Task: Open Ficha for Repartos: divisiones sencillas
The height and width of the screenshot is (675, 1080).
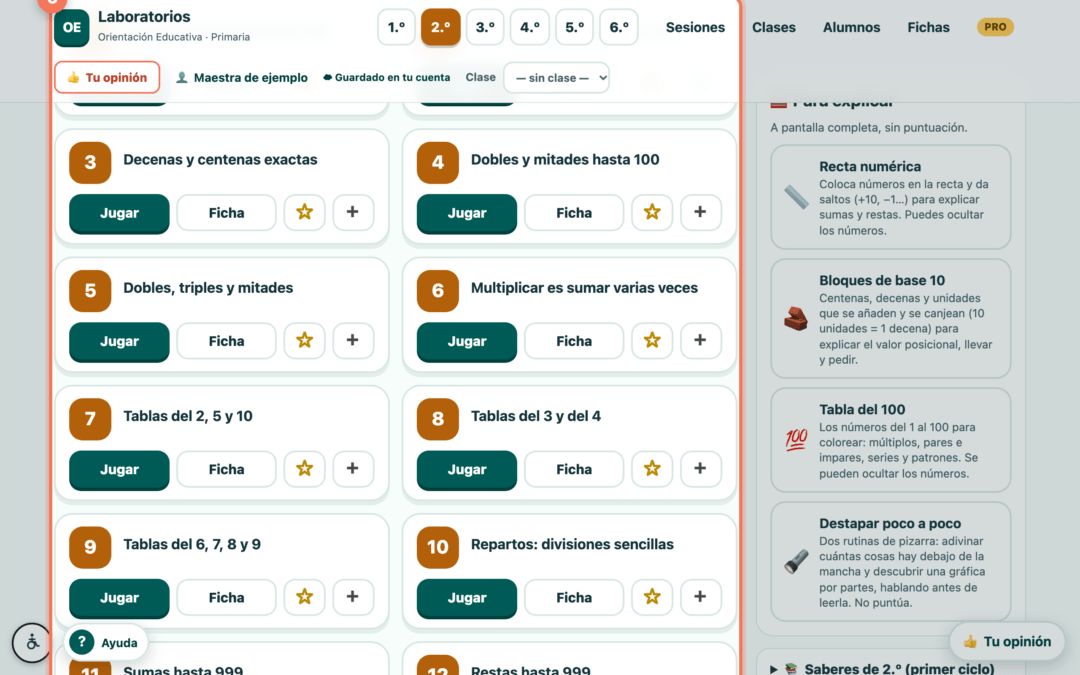Action: (x=574, y=597)
